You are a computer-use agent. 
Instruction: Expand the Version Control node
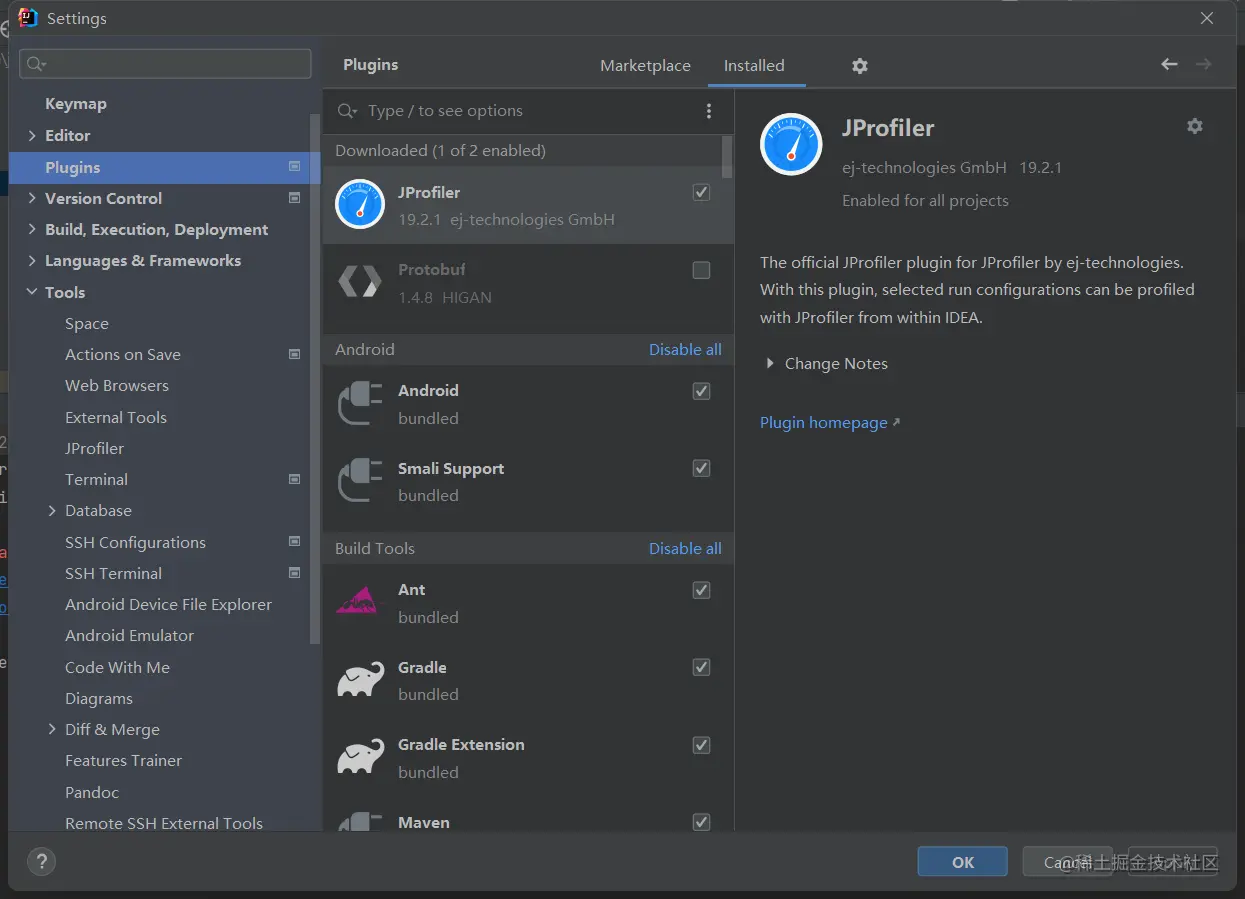[32, 198]
